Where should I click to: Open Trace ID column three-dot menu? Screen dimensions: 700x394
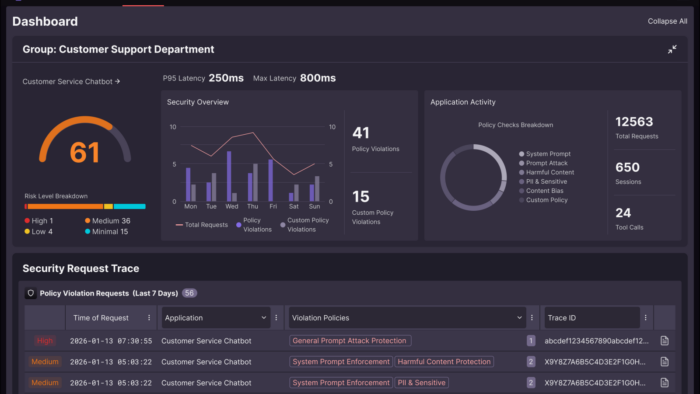click(646, 318)
